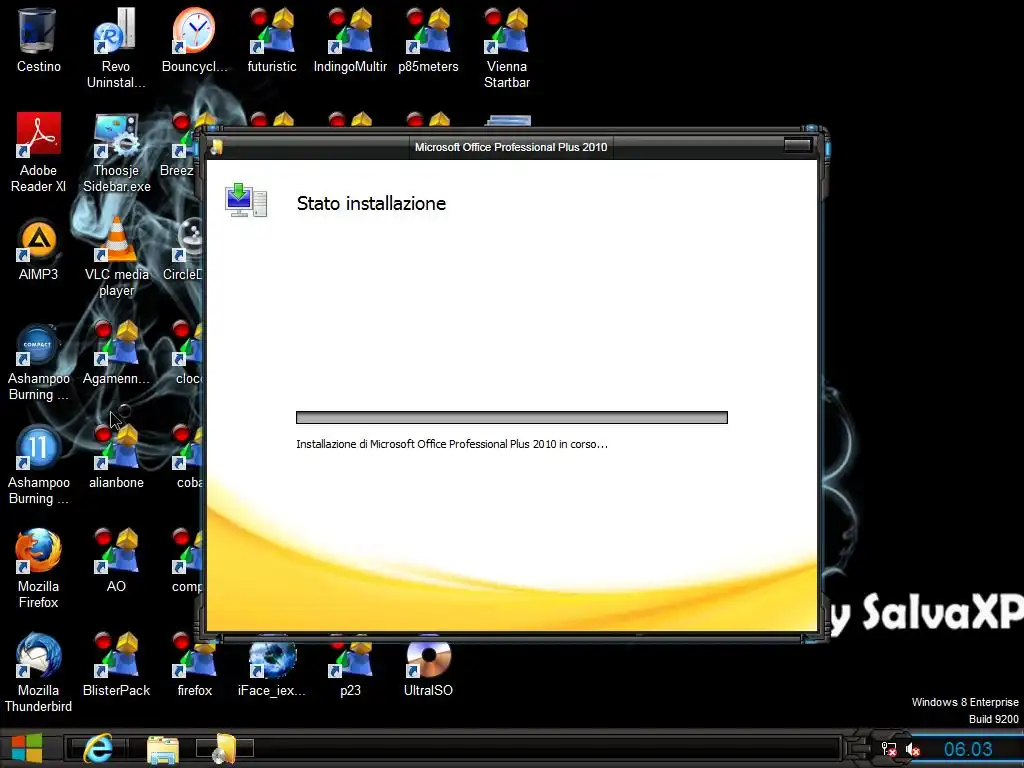Click the 'Installazione di Microsoft Office' status text

click(x=452, y=444)
